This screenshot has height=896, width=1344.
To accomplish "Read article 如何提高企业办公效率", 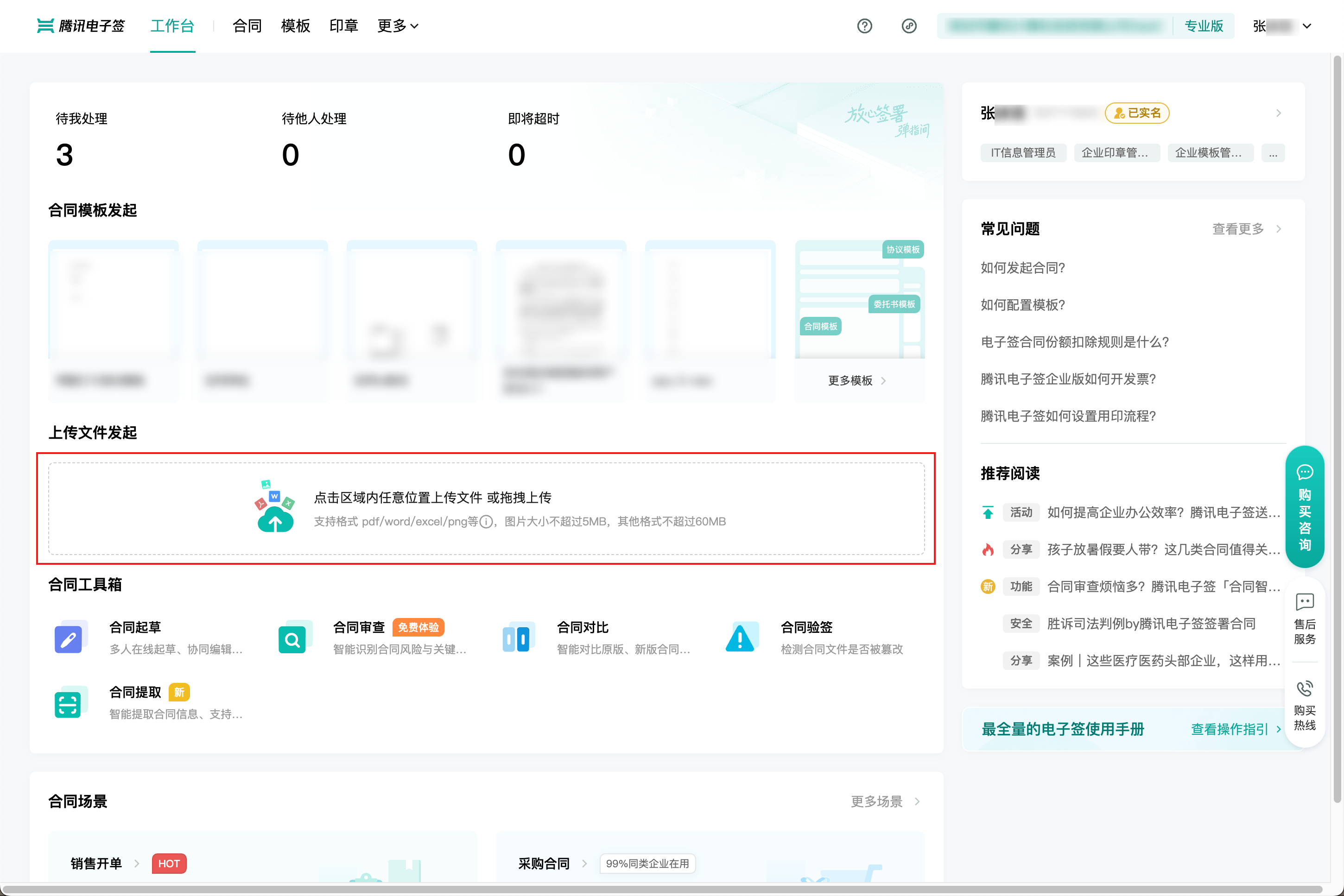I will click(1163, 512).
